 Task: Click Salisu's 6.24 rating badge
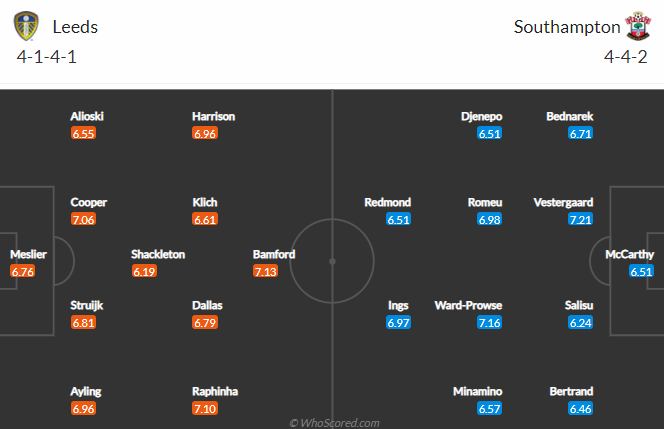click(581, 322)
